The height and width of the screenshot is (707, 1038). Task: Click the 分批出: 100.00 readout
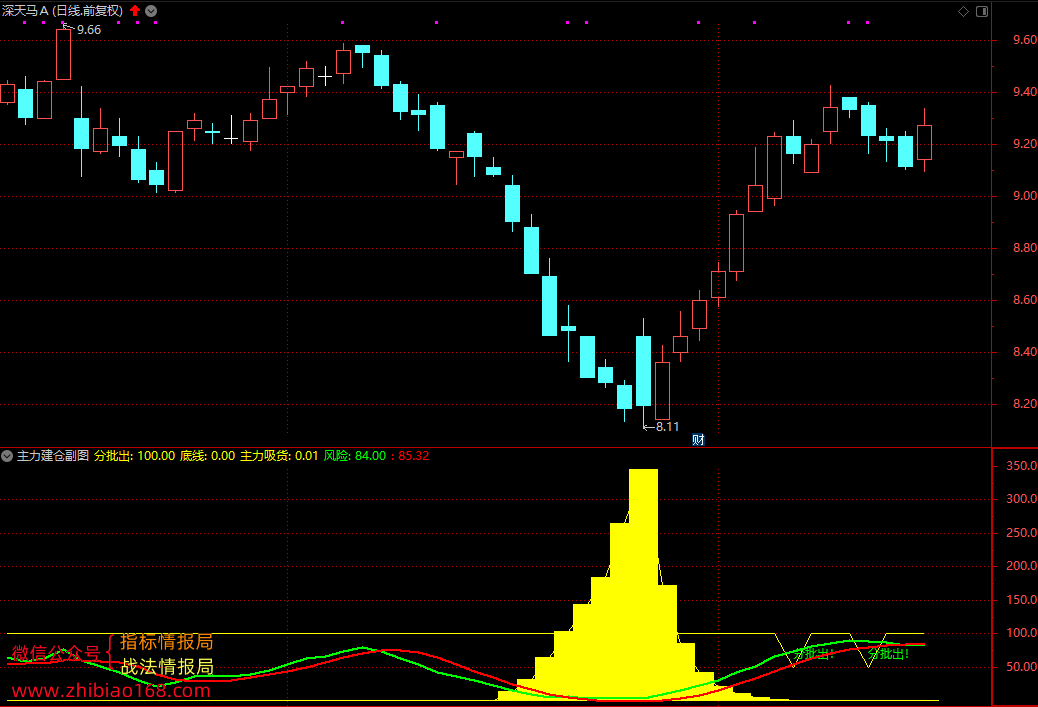point(134,455)
